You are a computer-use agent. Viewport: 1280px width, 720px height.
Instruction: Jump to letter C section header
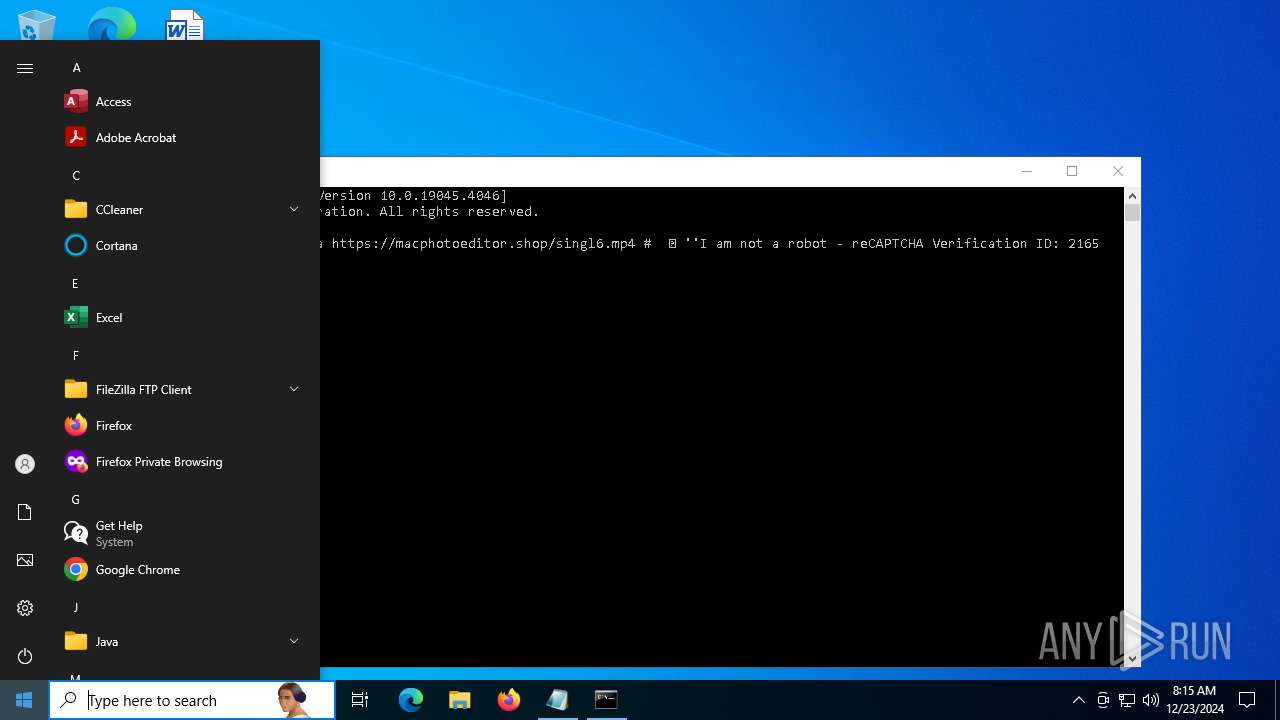tap(76, 176)
